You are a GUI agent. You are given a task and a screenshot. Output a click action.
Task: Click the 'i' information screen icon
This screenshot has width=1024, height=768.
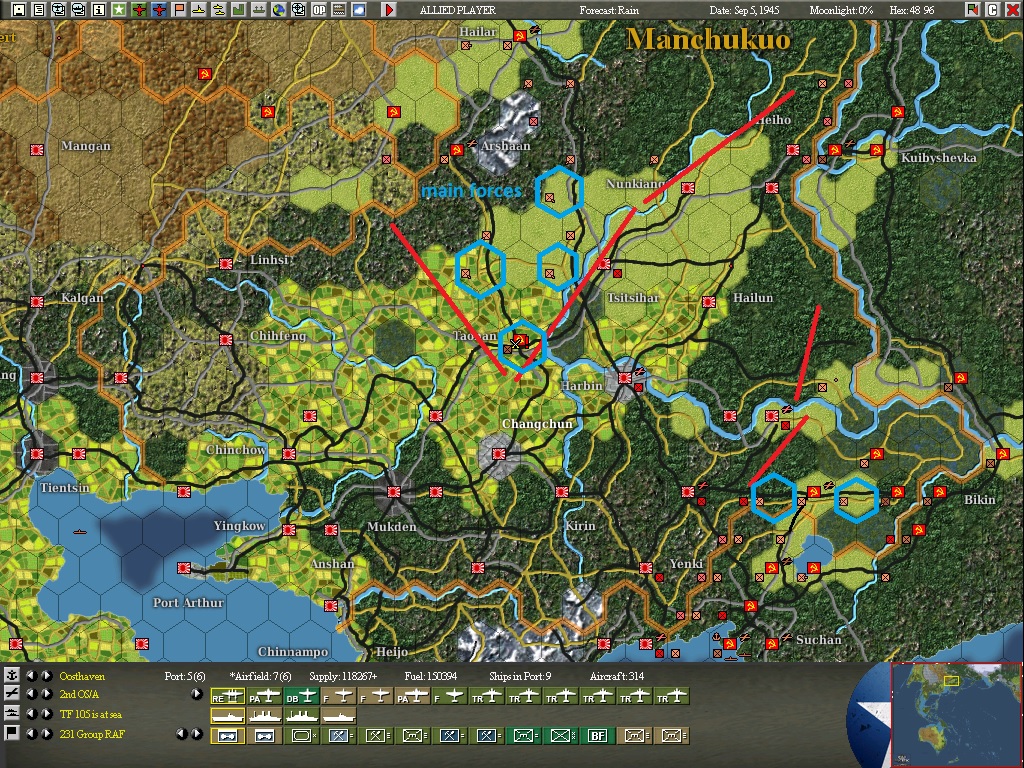99,9
